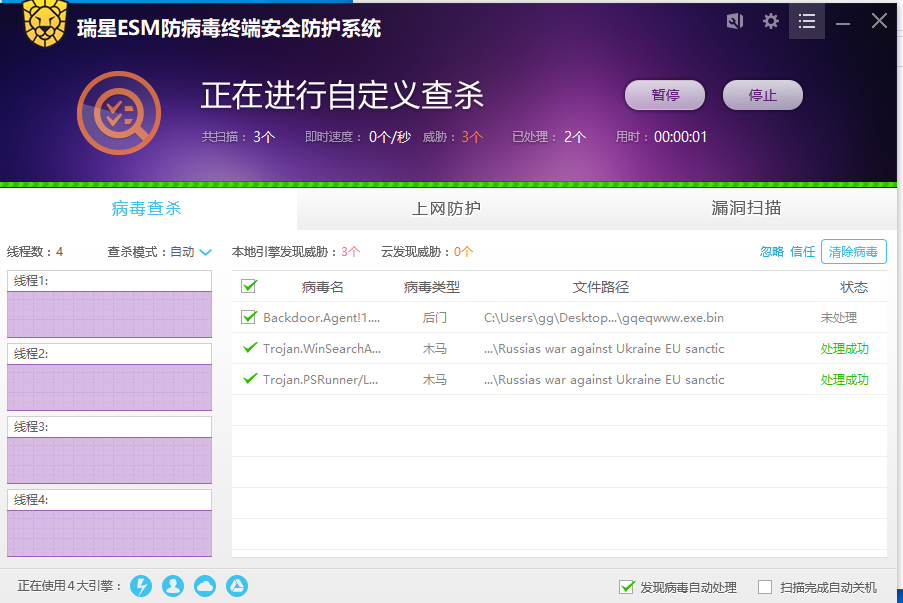Uncheck the Backdoor.Agent row checkbox
The image size is (903, 603).
(249, 317)
